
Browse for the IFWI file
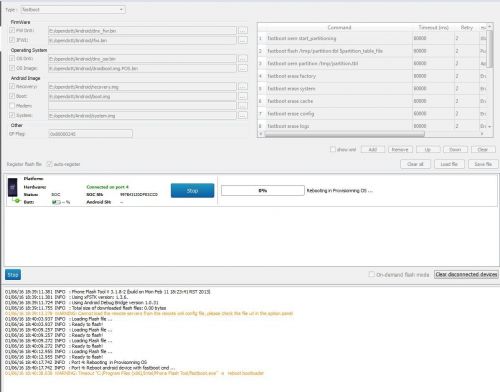point(243,40)
